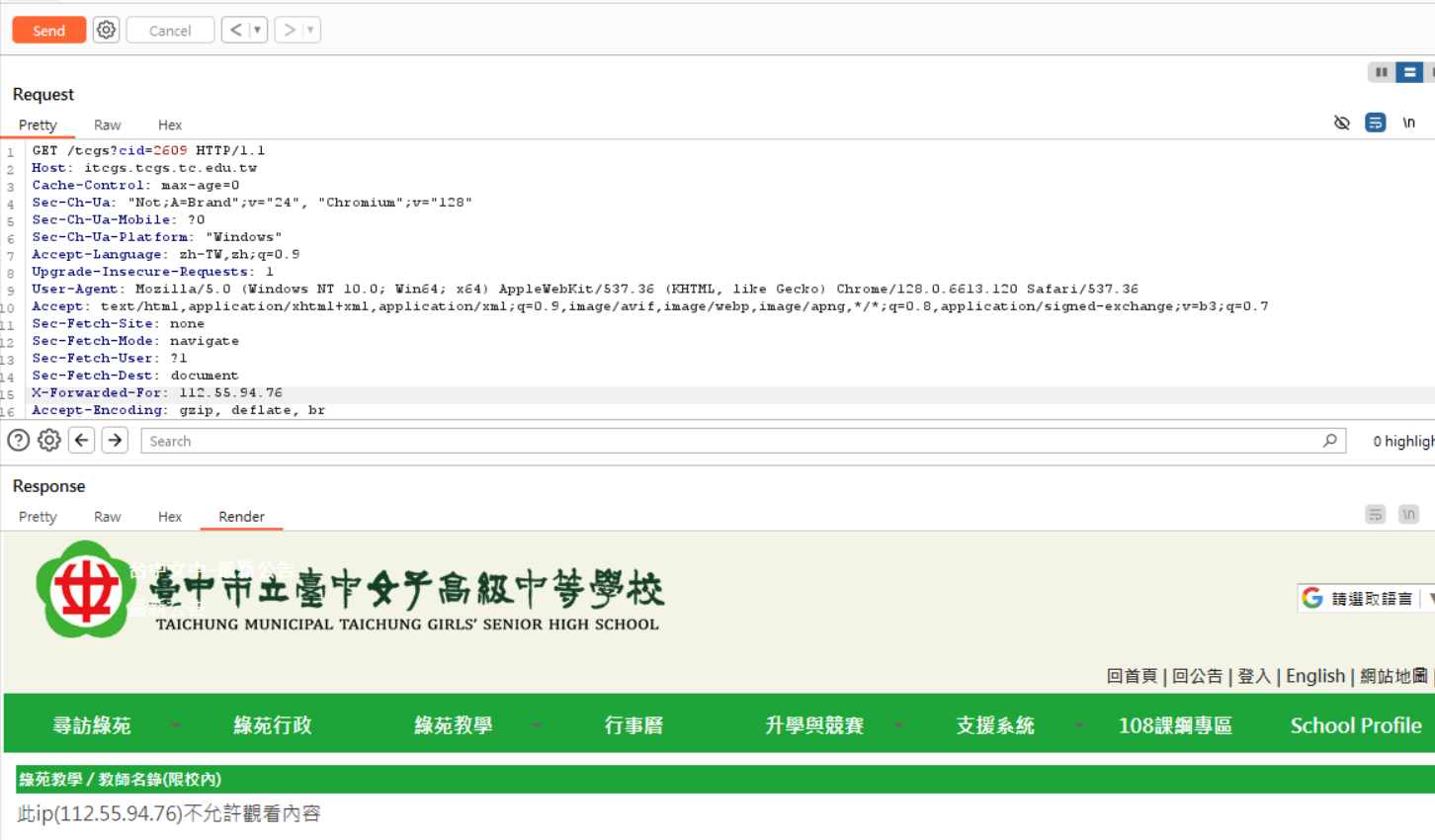Select the Request Raw tab
Viewport: 1435px width, 840px height.
click(107, 126)
